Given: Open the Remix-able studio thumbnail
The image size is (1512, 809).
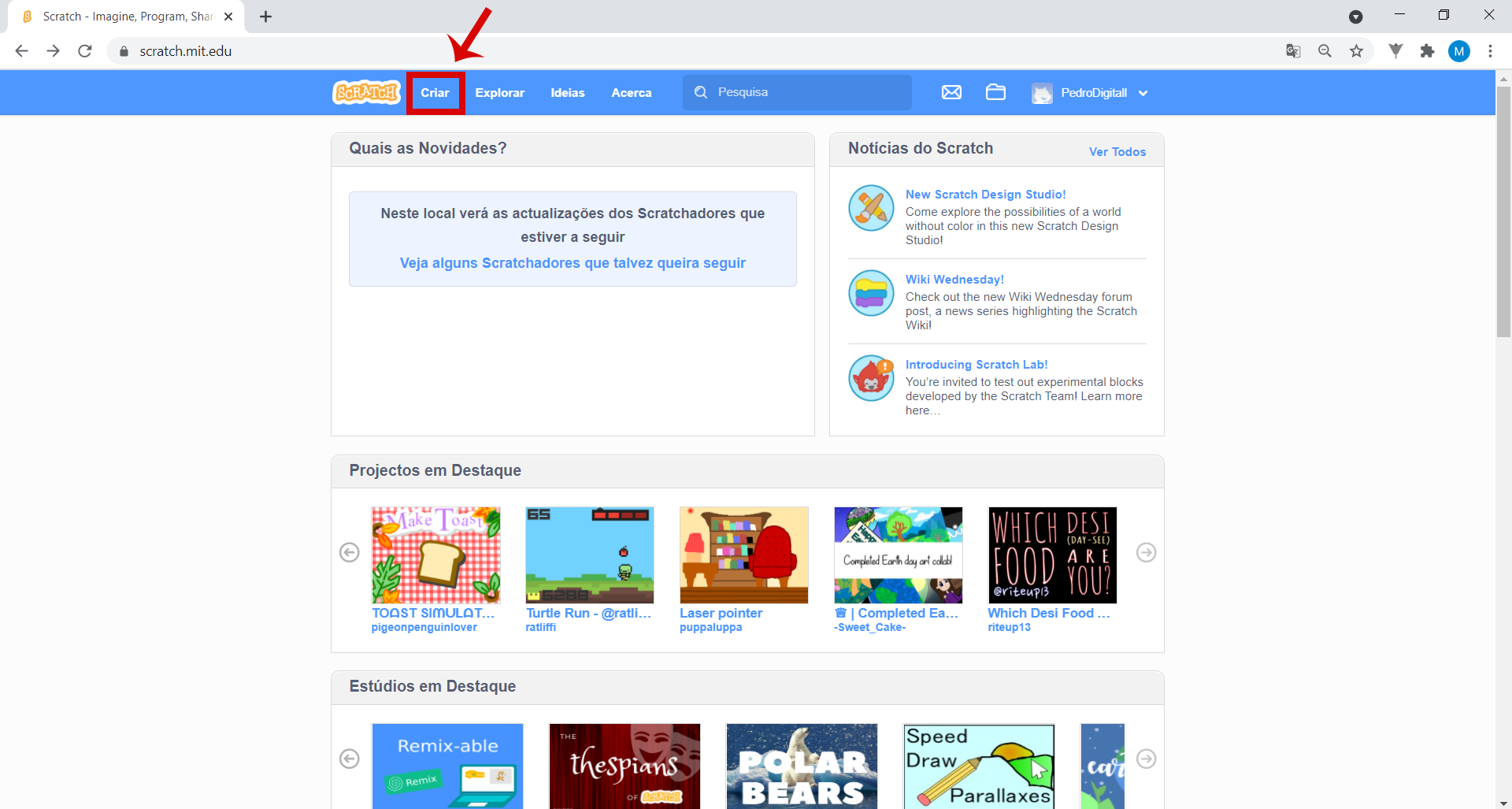Looking at the screenshot, I should 447,766.
